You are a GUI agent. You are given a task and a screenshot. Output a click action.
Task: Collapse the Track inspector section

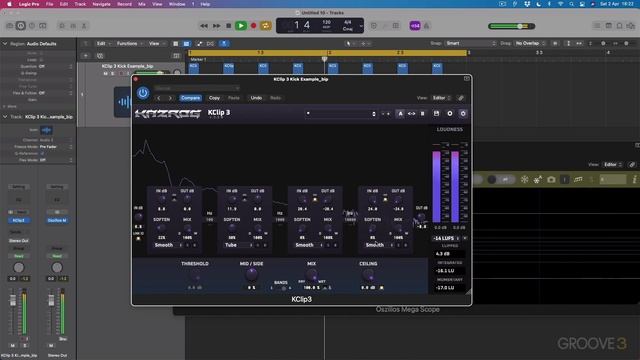pyautogui.click(x=5, y=117)
